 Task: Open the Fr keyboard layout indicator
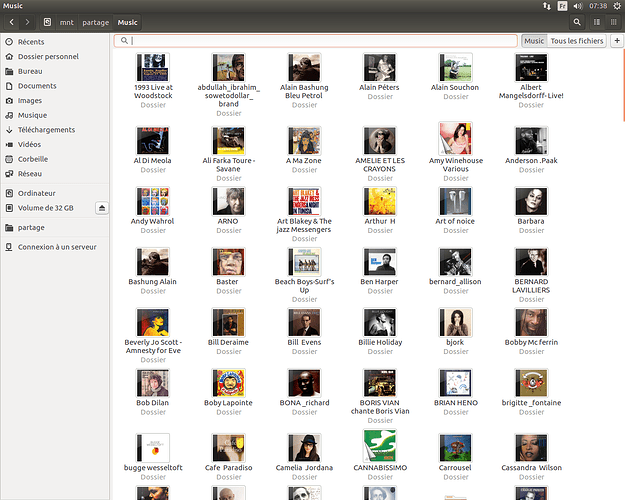[562, 6]
